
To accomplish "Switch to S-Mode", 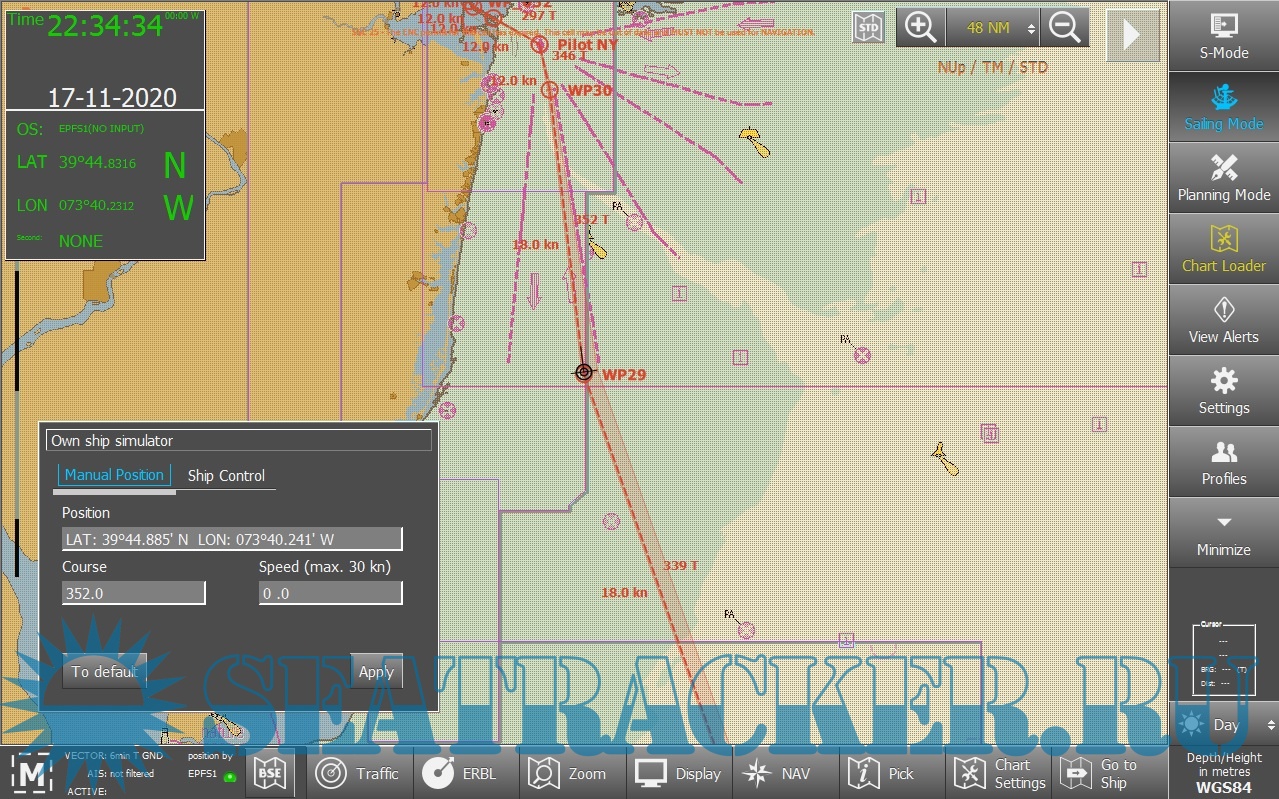I will click(1223, 35).
